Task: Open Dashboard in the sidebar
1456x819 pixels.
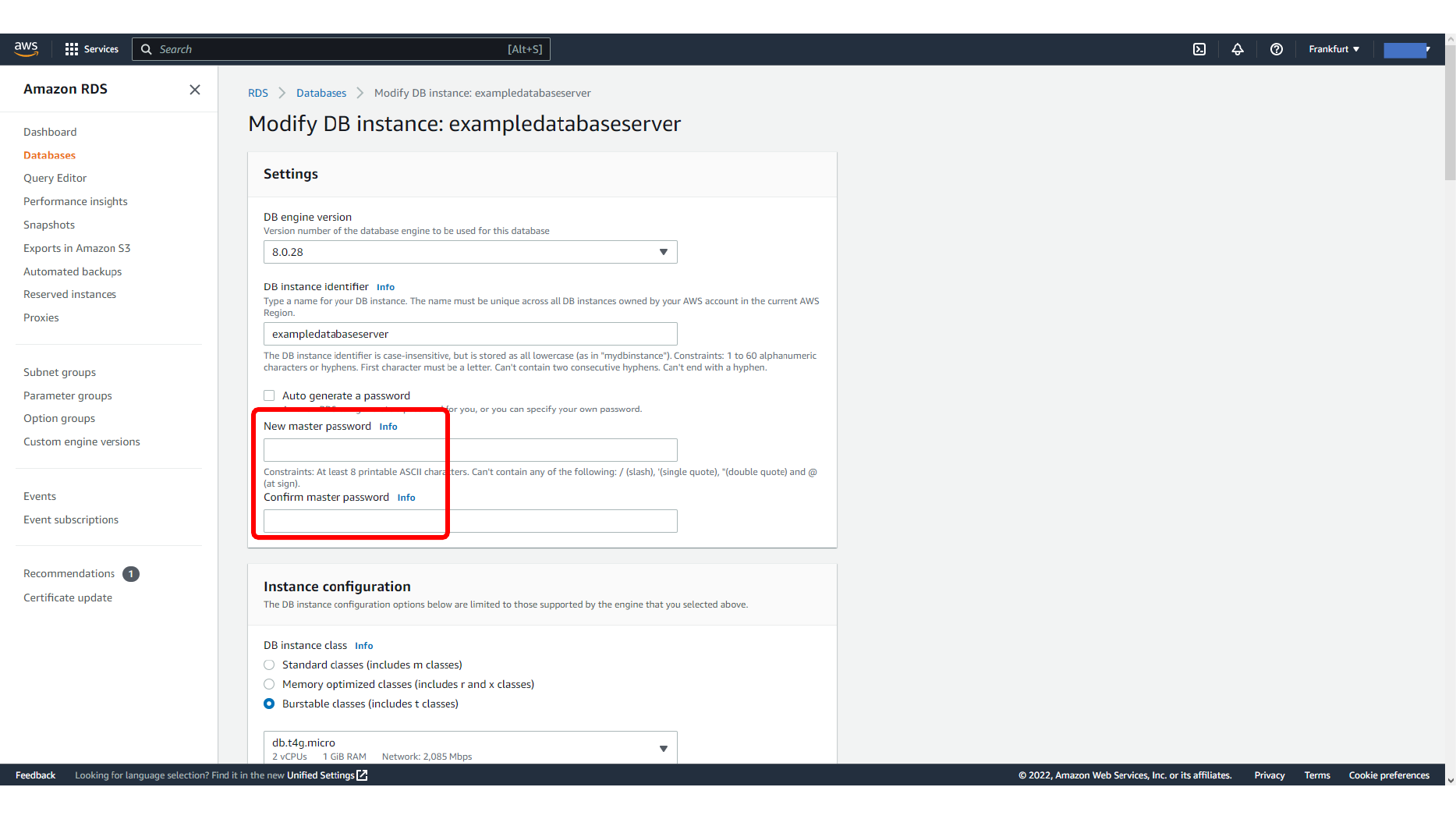Action: click(50, 132)
